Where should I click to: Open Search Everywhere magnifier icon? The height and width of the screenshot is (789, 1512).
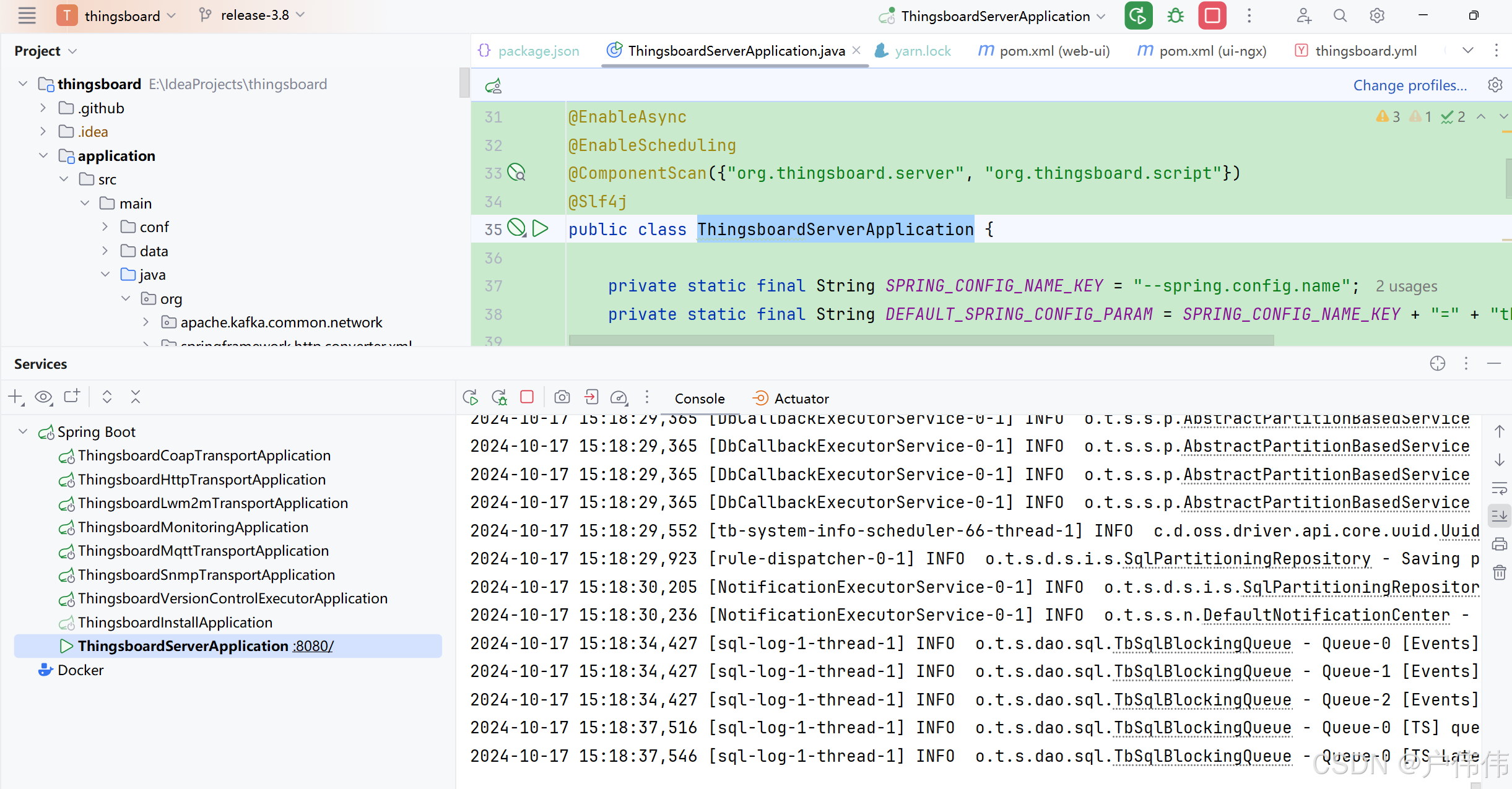[x=1340, y=16]
